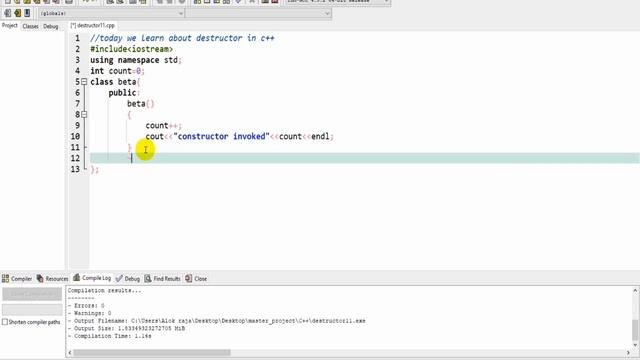This screenshot has height=360, width=640.
Task: Click line number 1 in the gutter
Action: click(77, 38)
